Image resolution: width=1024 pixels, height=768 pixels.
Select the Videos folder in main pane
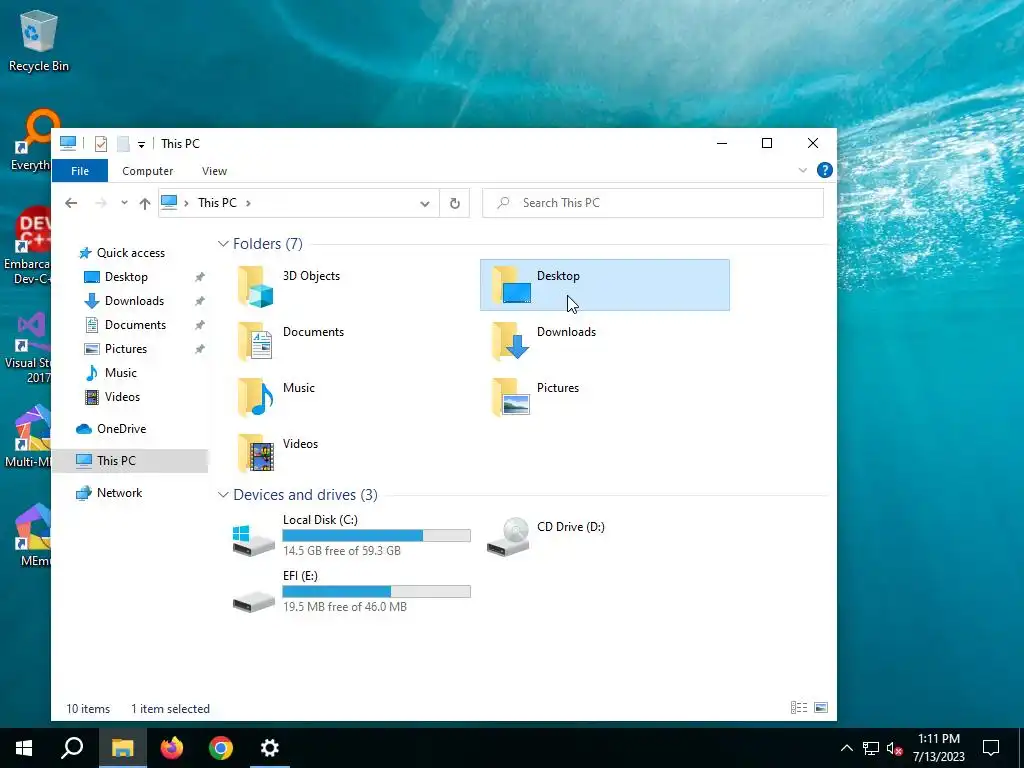click(x=278, y=453)
